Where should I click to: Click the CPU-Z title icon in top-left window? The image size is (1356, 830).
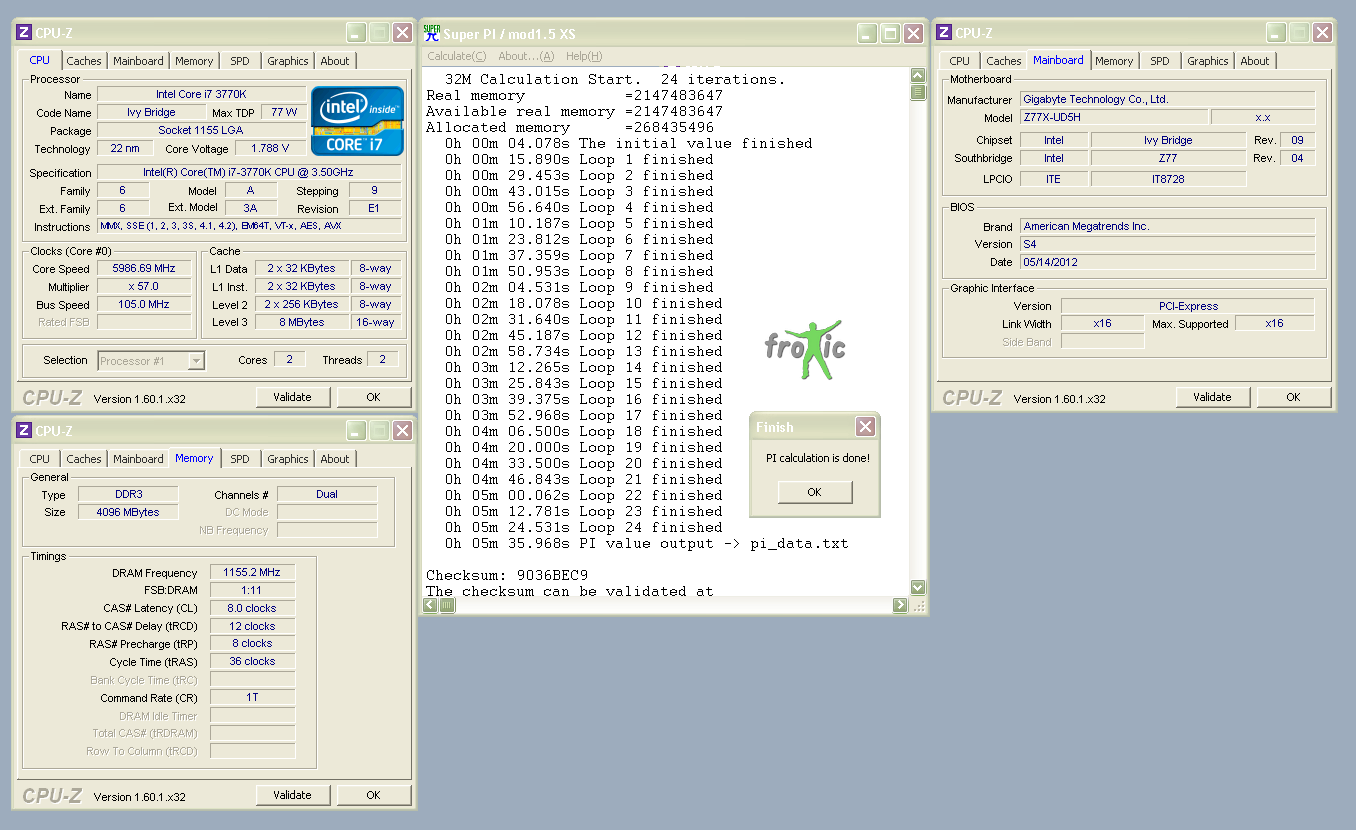point(25,33)
